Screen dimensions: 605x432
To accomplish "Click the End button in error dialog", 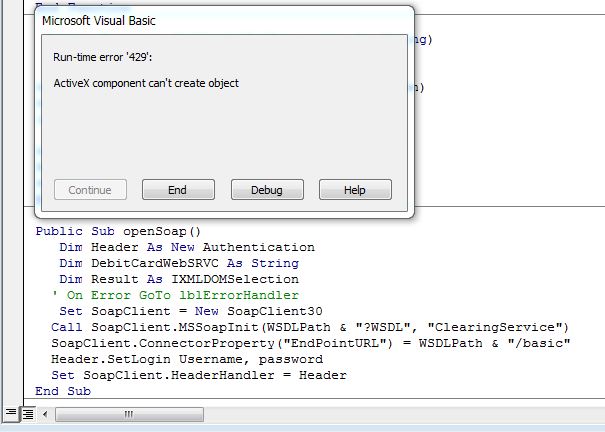I will click(178, 189).
